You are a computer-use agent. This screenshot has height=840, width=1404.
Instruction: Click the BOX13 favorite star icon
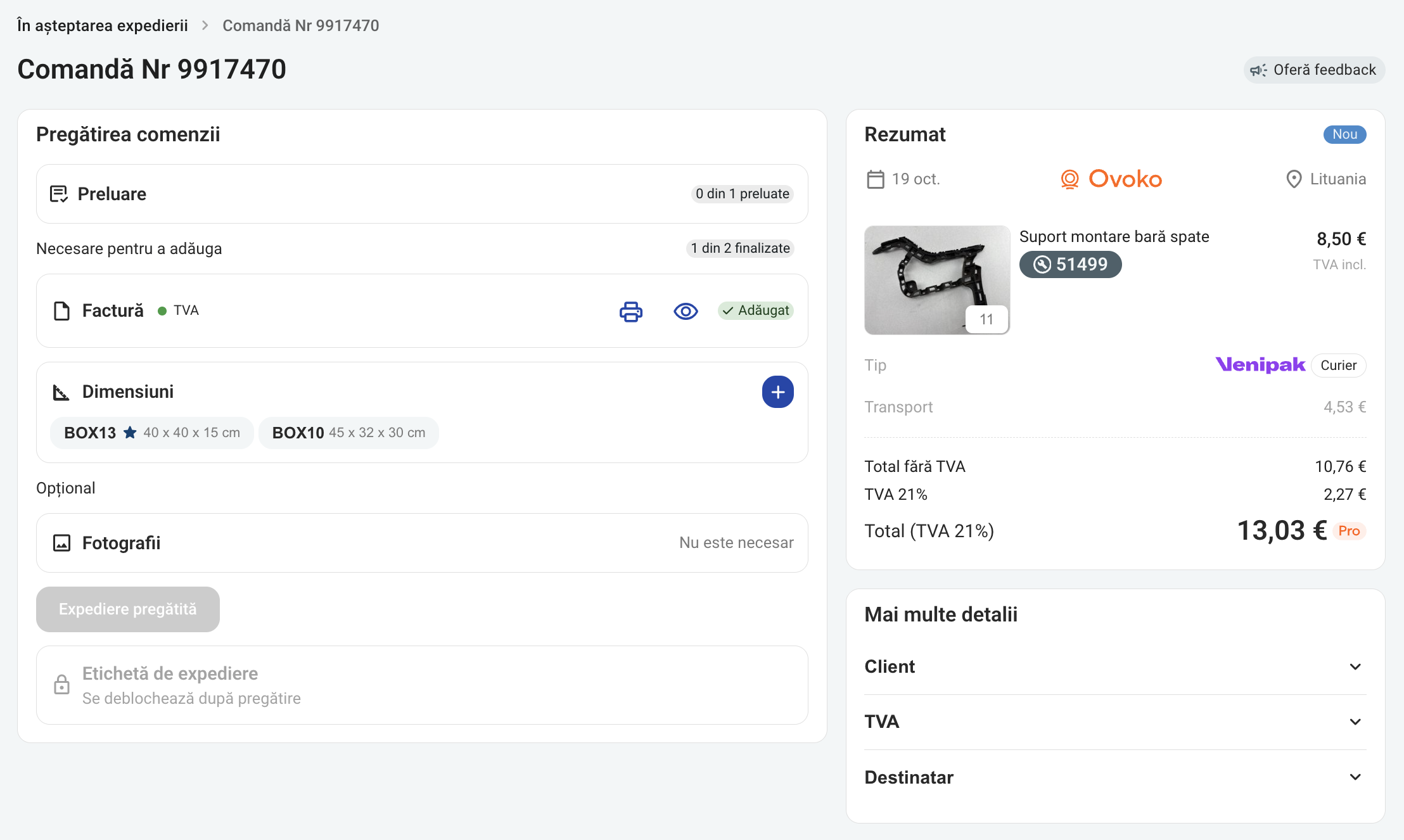pos(130,433)
